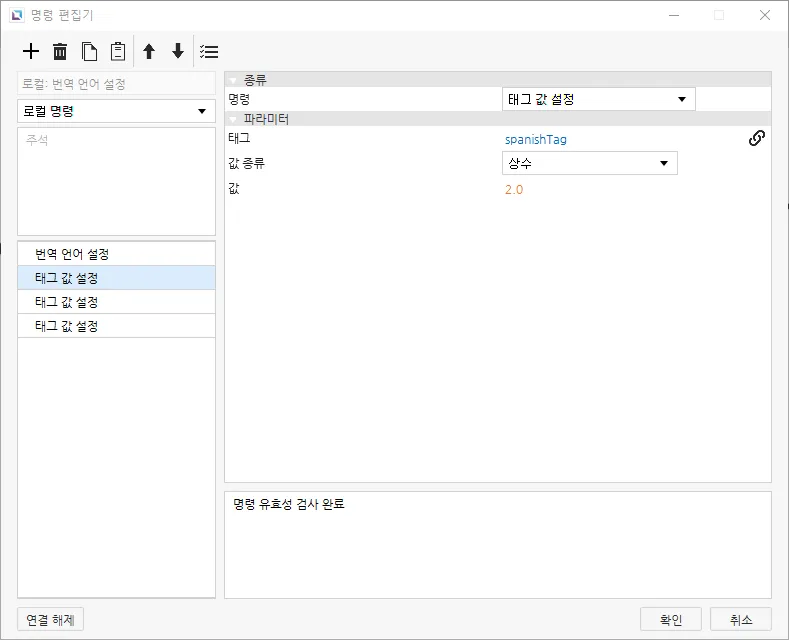Collapse the 파라미터 section header
The height and width of the screenshot is (640, 789).
234,119
